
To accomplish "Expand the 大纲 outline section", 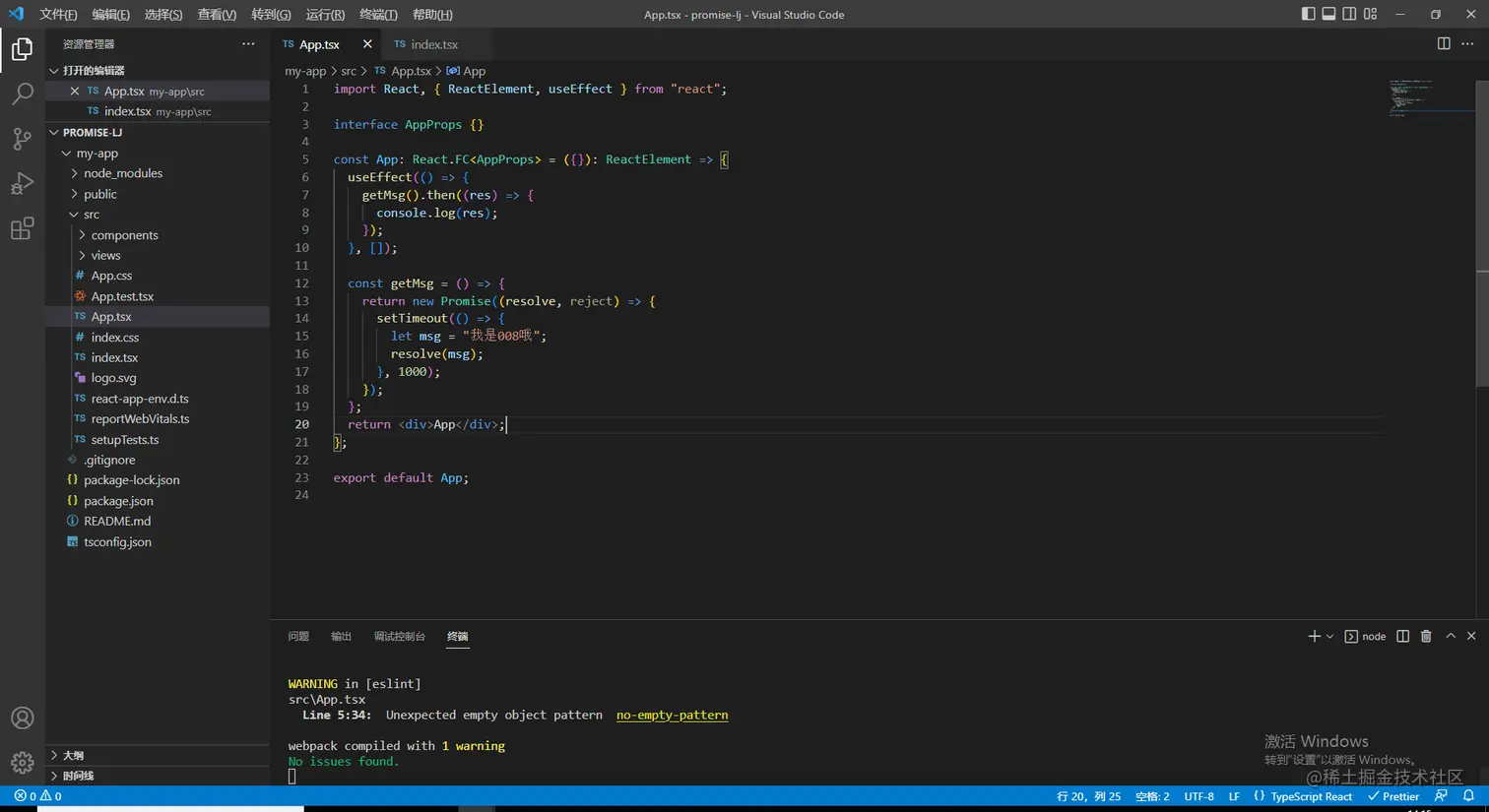I will click(158, 755).
